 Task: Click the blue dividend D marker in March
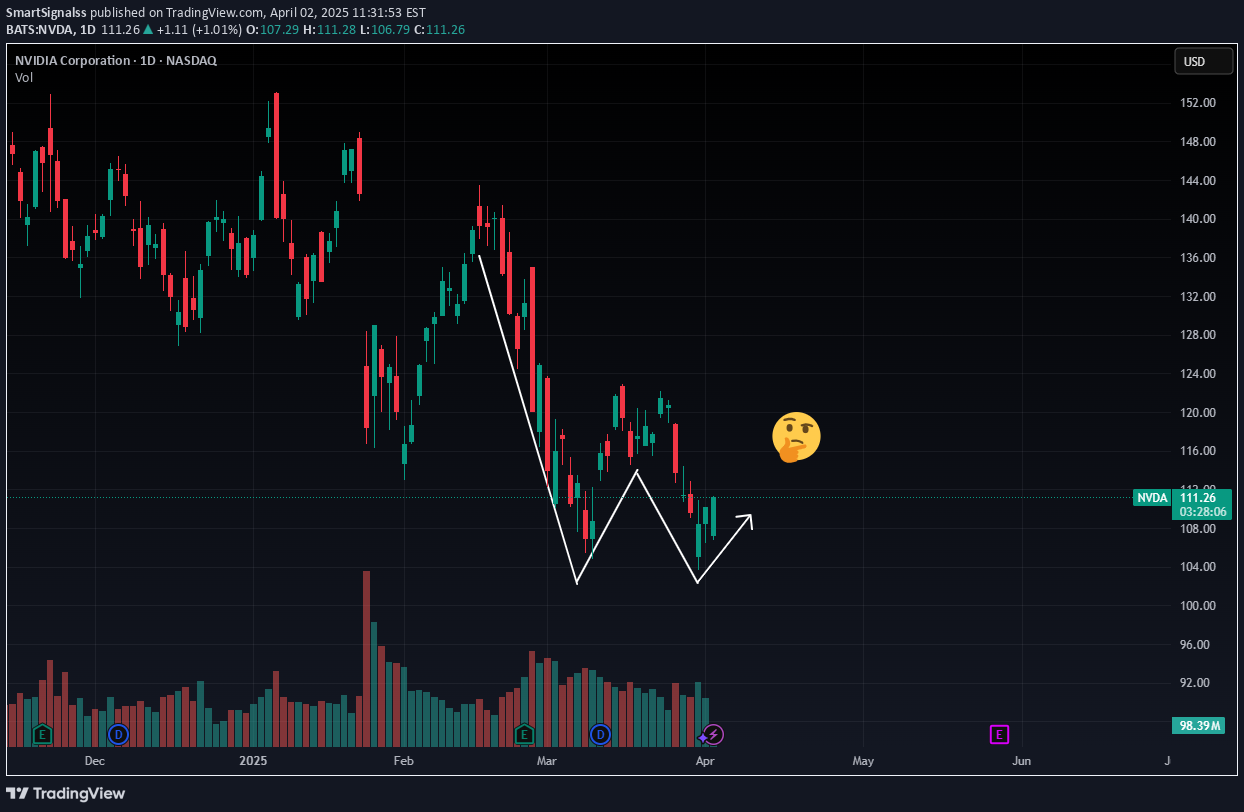click(x=600, y=735)
